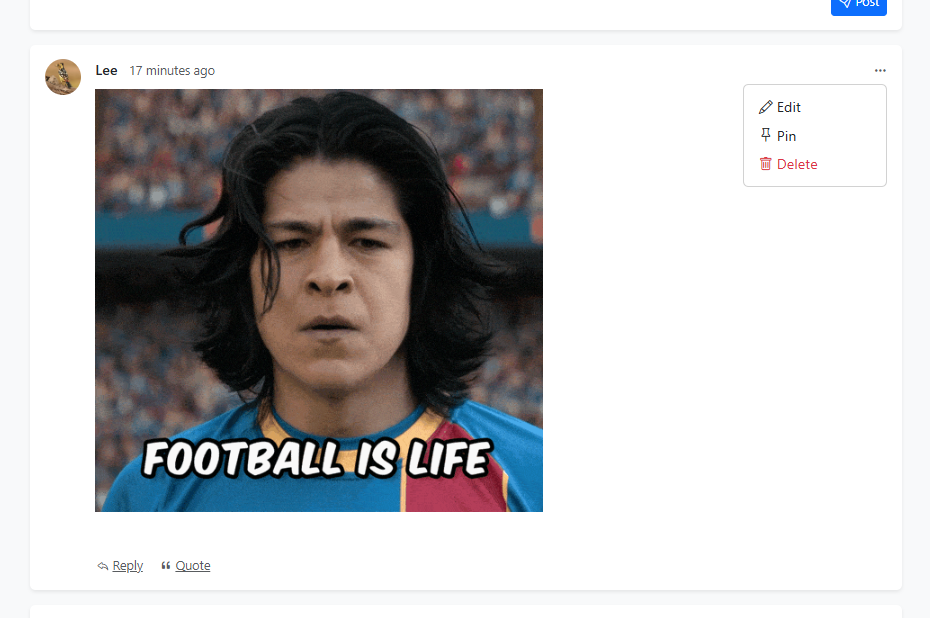Click the pushpin icon beside Pin
The height and width of the screenshot is (618, 930).
pyautogui.click(x=765, y=136)
